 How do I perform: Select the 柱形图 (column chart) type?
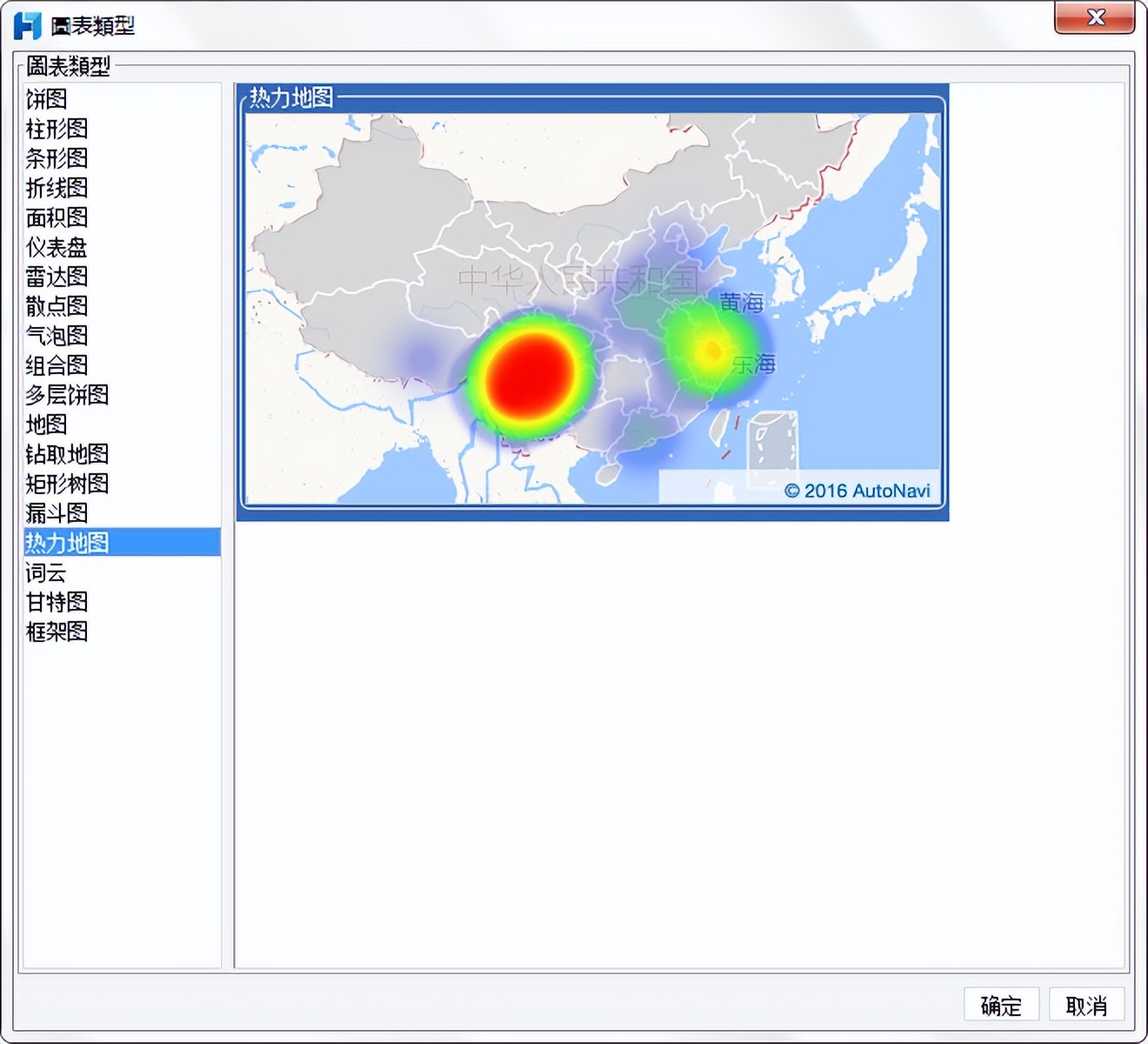click(56, 130)
